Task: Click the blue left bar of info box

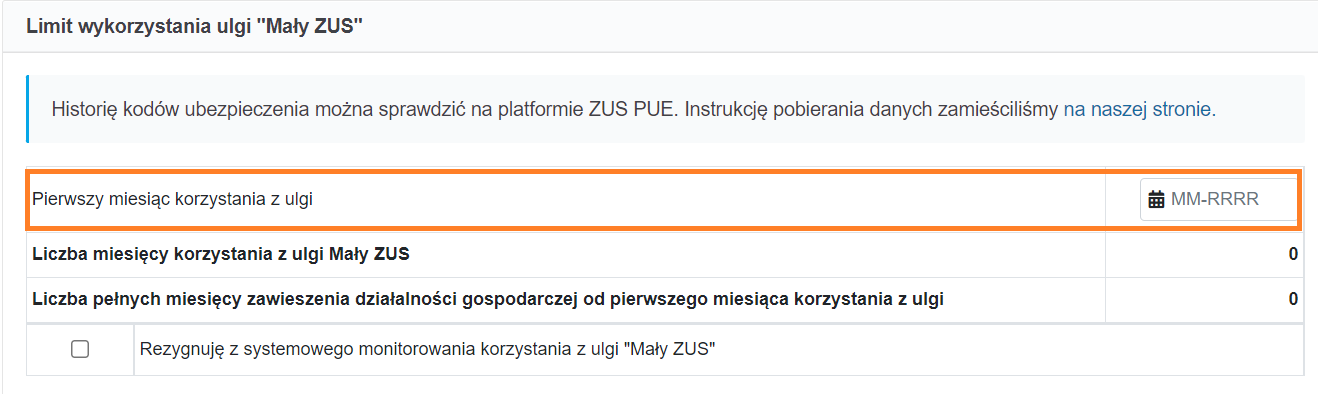Action: [28, 109]
